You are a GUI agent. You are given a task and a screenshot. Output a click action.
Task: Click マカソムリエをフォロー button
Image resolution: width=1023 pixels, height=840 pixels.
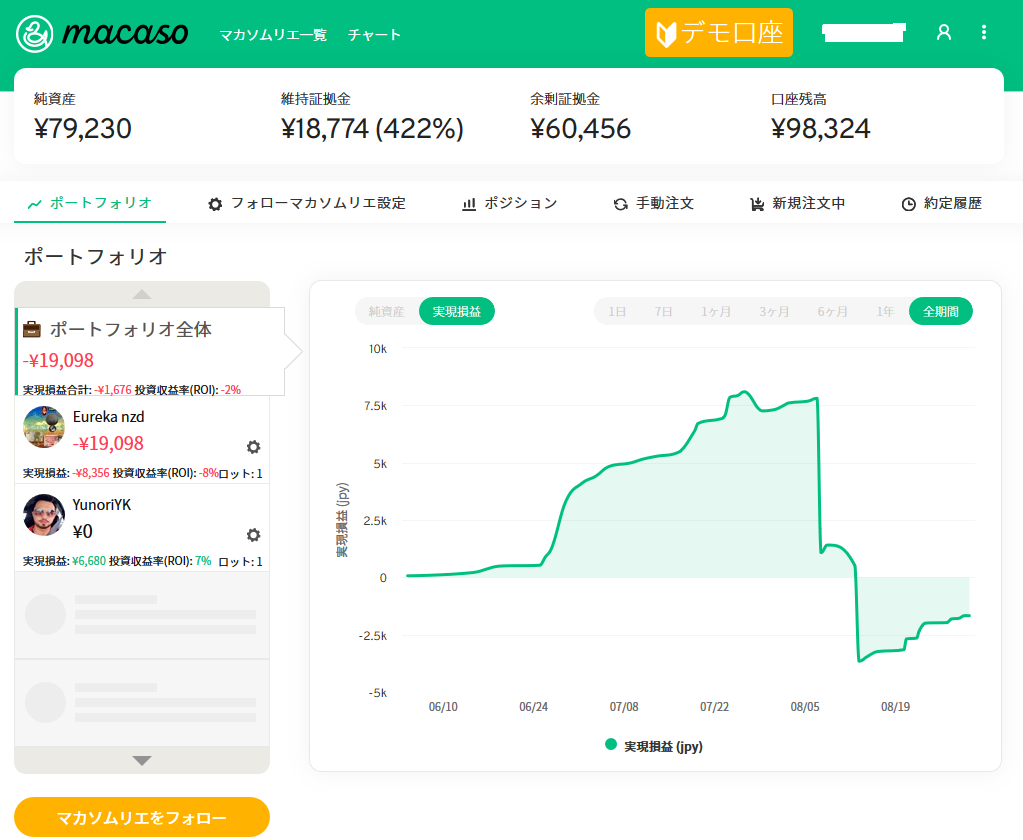[142, 817]
